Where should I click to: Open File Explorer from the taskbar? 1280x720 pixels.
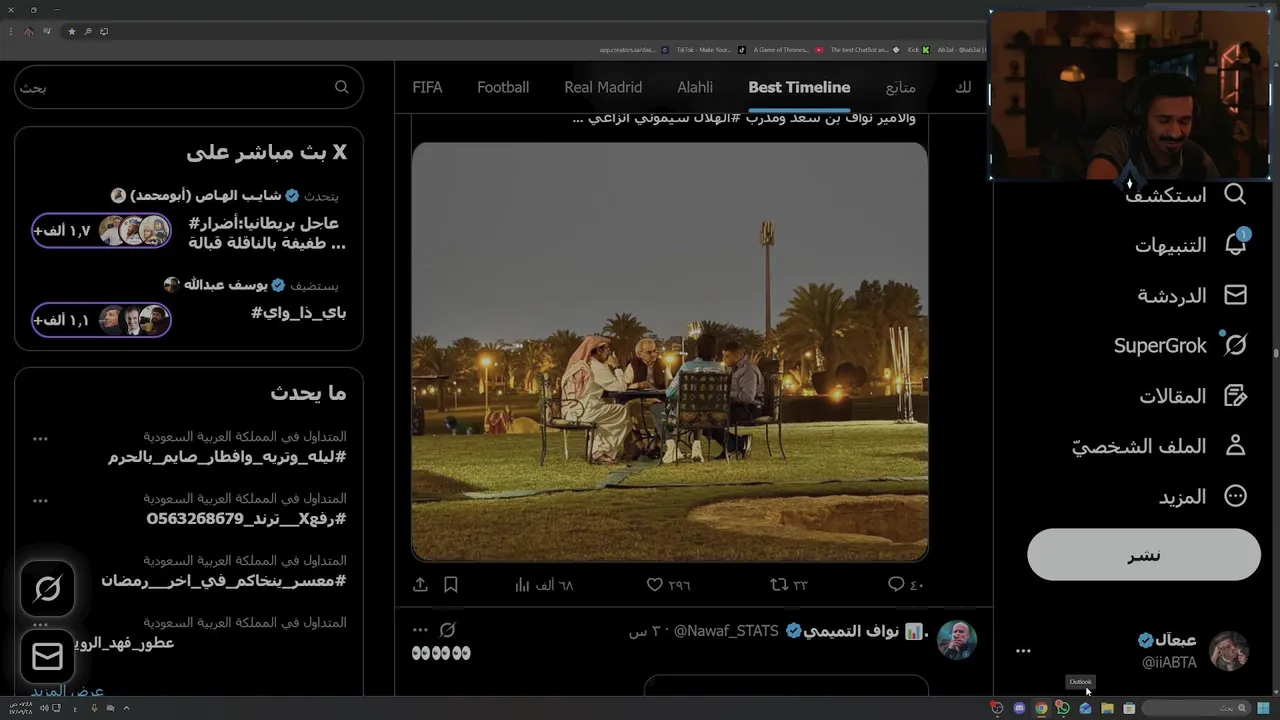point(1107,708)
